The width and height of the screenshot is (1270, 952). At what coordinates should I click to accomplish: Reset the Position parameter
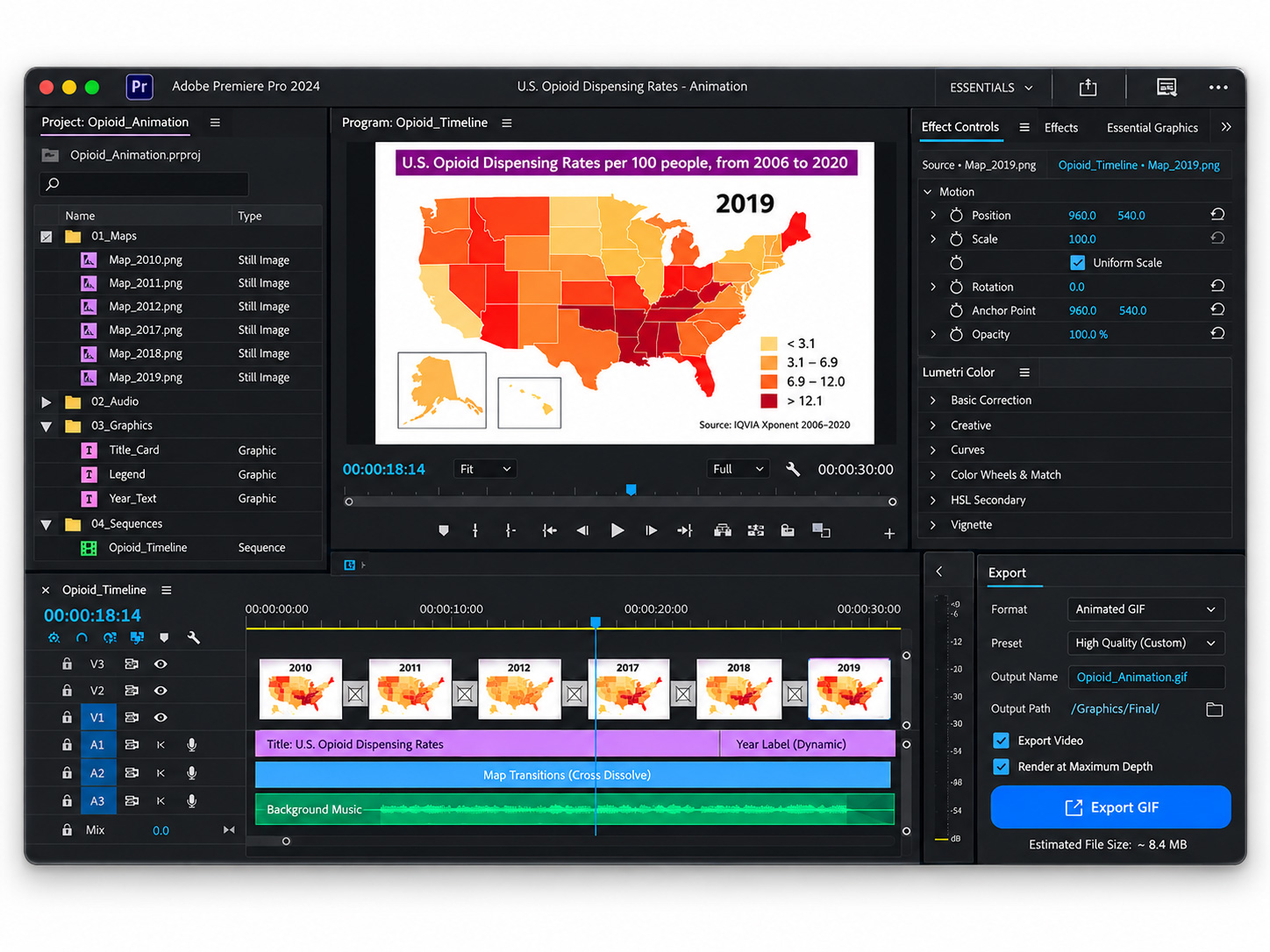click(1217, 215)
